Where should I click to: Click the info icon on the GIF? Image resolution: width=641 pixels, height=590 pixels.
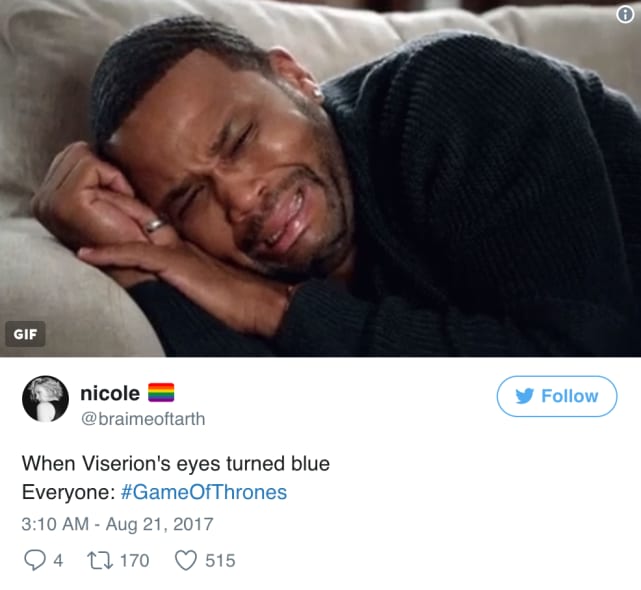tap(625, 15)
